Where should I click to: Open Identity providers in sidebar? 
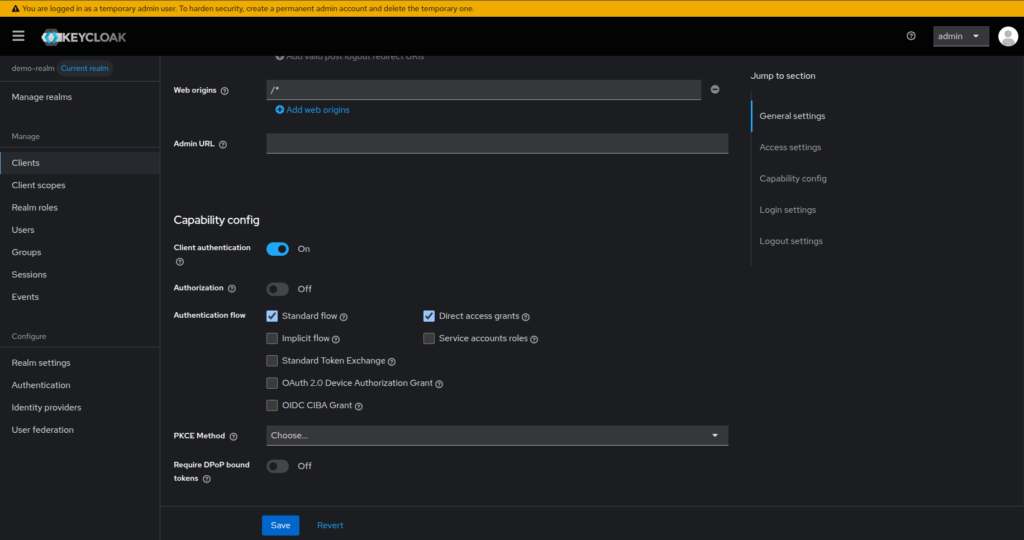pos(46,407)
